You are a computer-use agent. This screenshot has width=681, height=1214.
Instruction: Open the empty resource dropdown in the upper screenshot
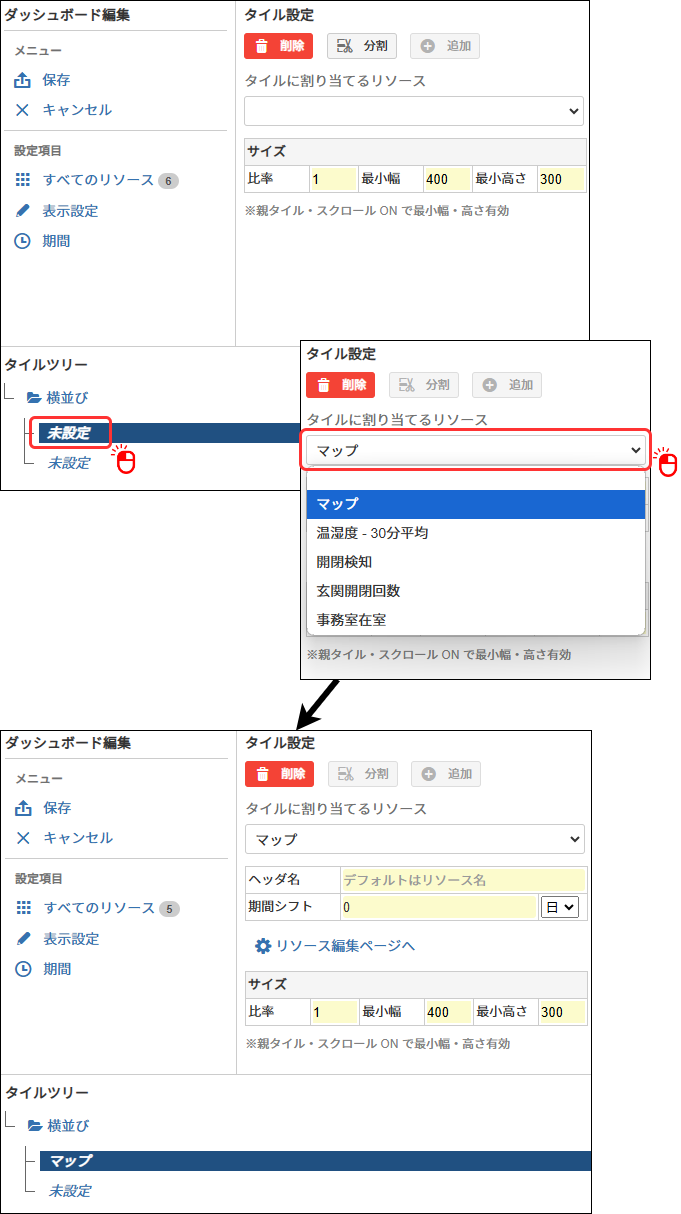pyautogui.click(x=414, y=111)
